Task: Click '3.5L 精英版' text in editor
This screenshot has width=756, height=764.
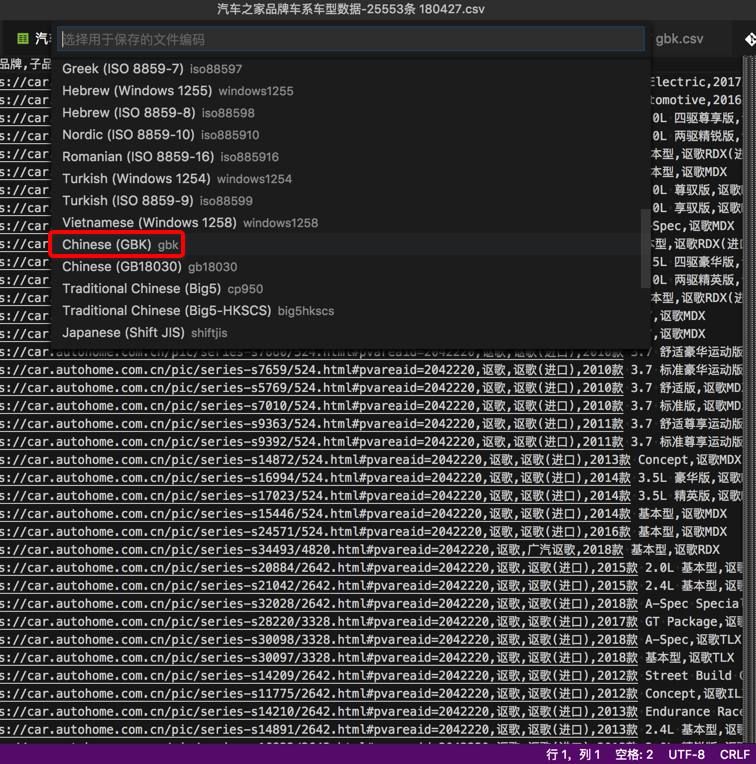Action: point(674,496)
